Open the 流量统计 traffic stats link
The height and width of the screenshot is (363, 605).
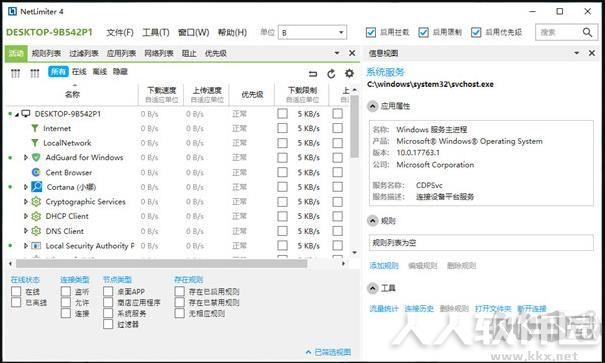click(x=384, y=309)
